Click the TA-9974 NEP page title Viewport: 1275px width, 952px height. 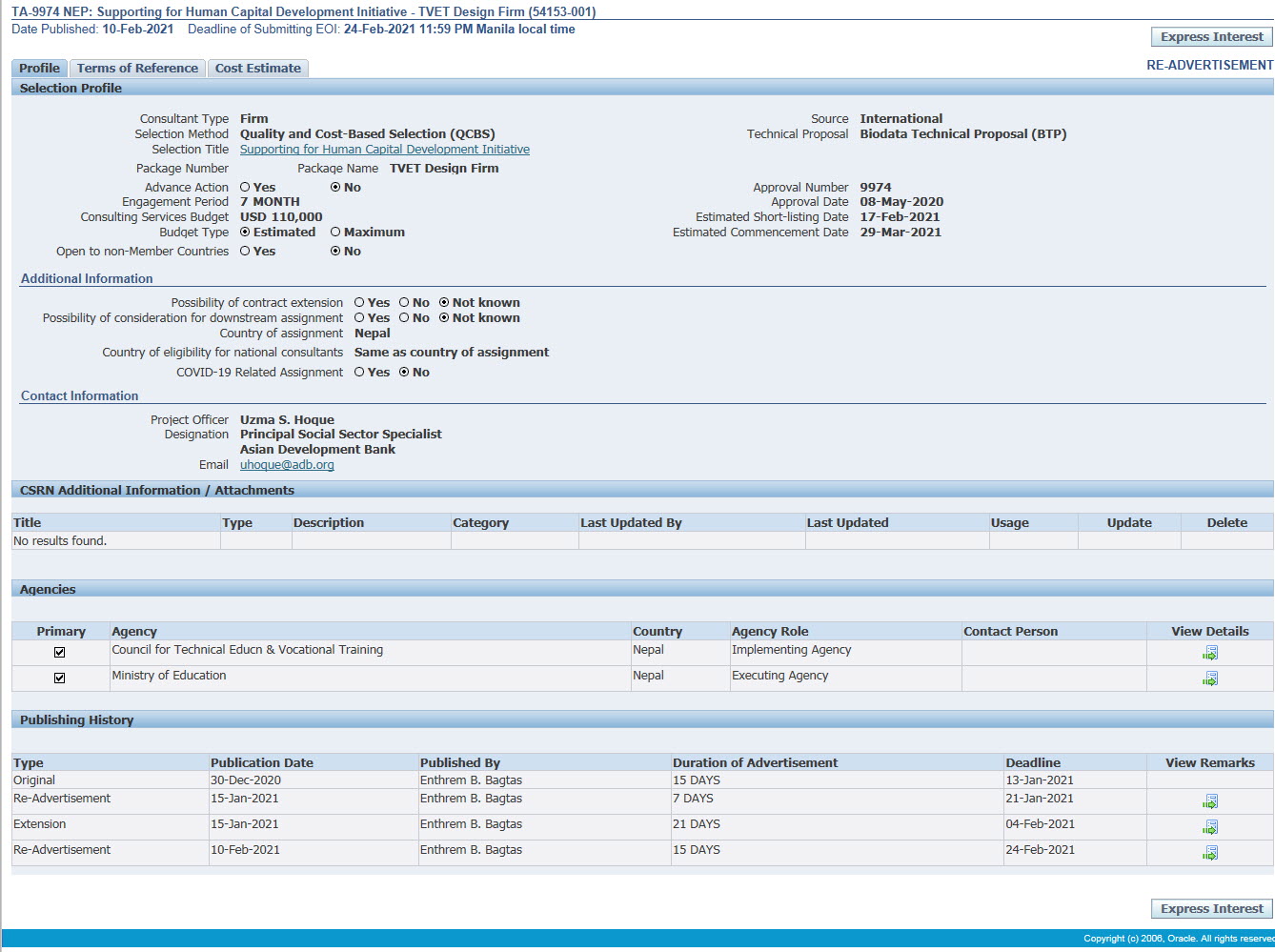pyautogui.click(x=303, y=12)
